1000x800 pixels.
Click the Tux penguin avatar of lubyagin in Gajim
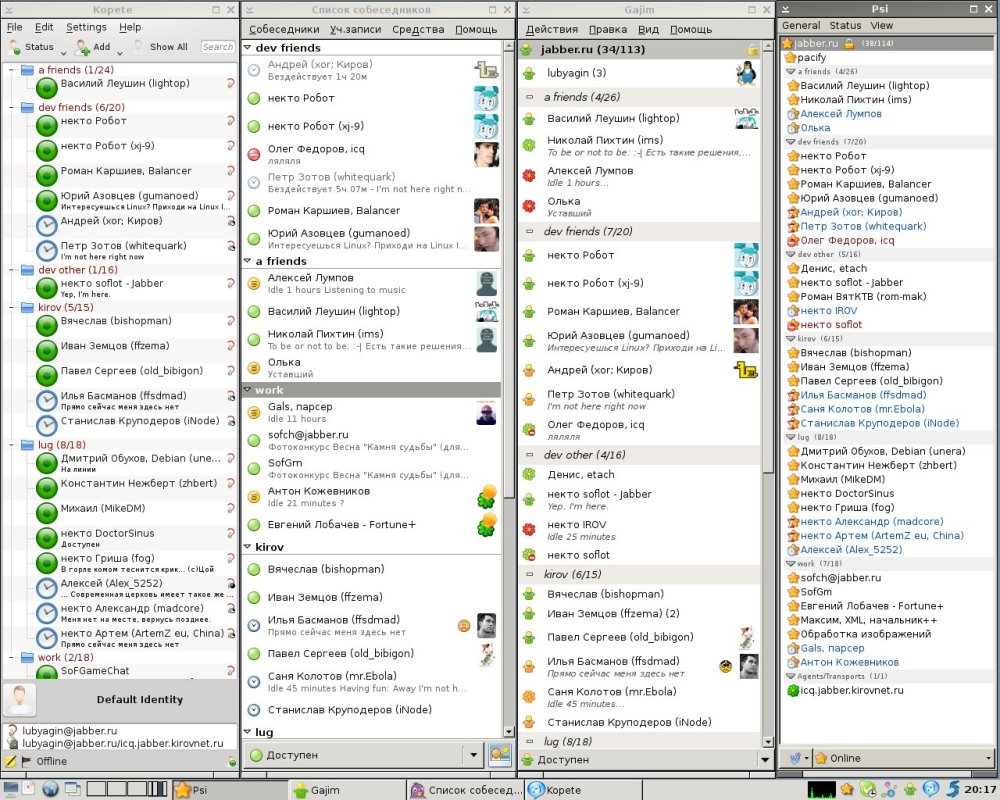click(x=746, y=73)
